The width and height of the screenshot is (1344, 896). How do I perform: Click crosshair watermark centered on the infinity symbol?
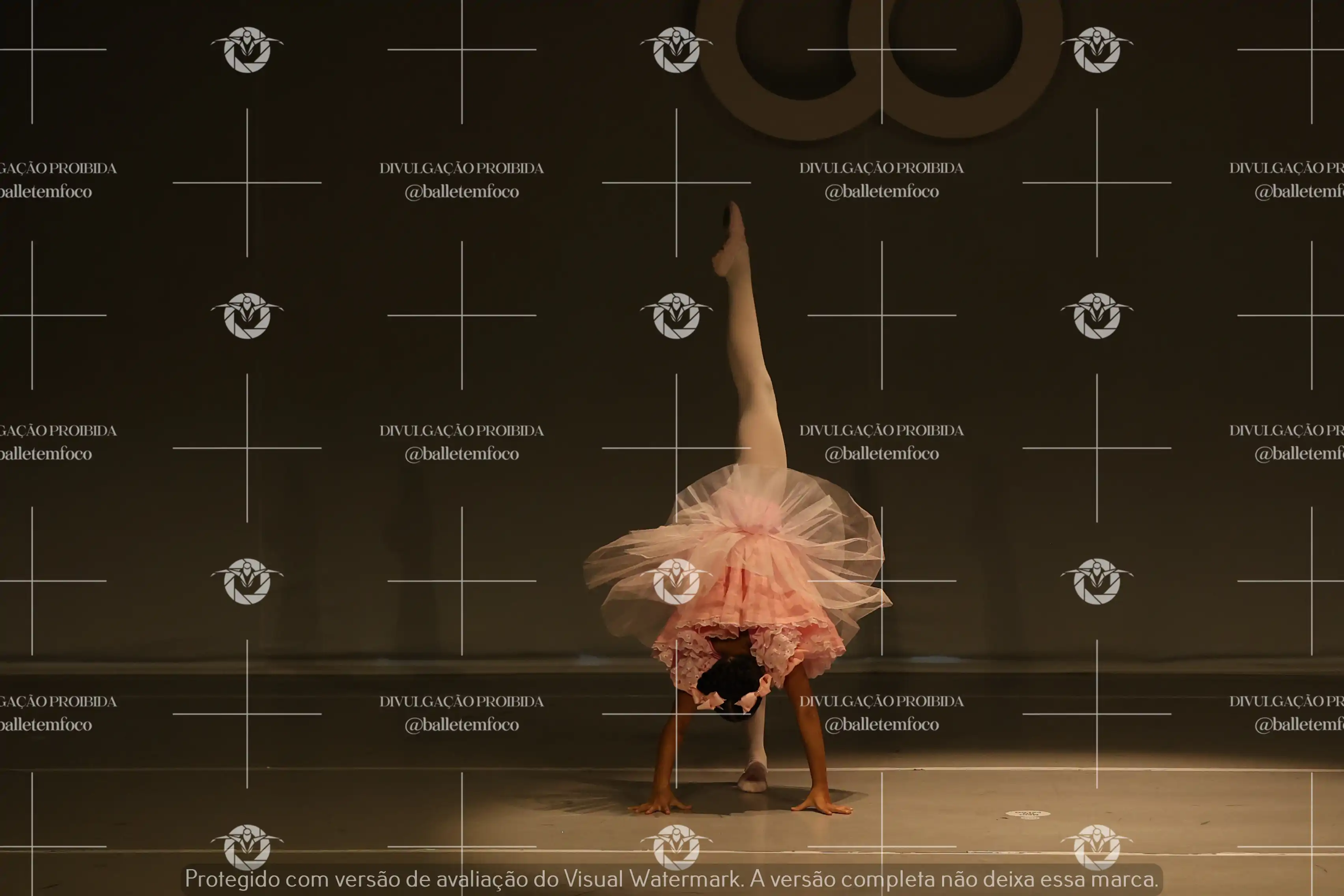(881, 49)
